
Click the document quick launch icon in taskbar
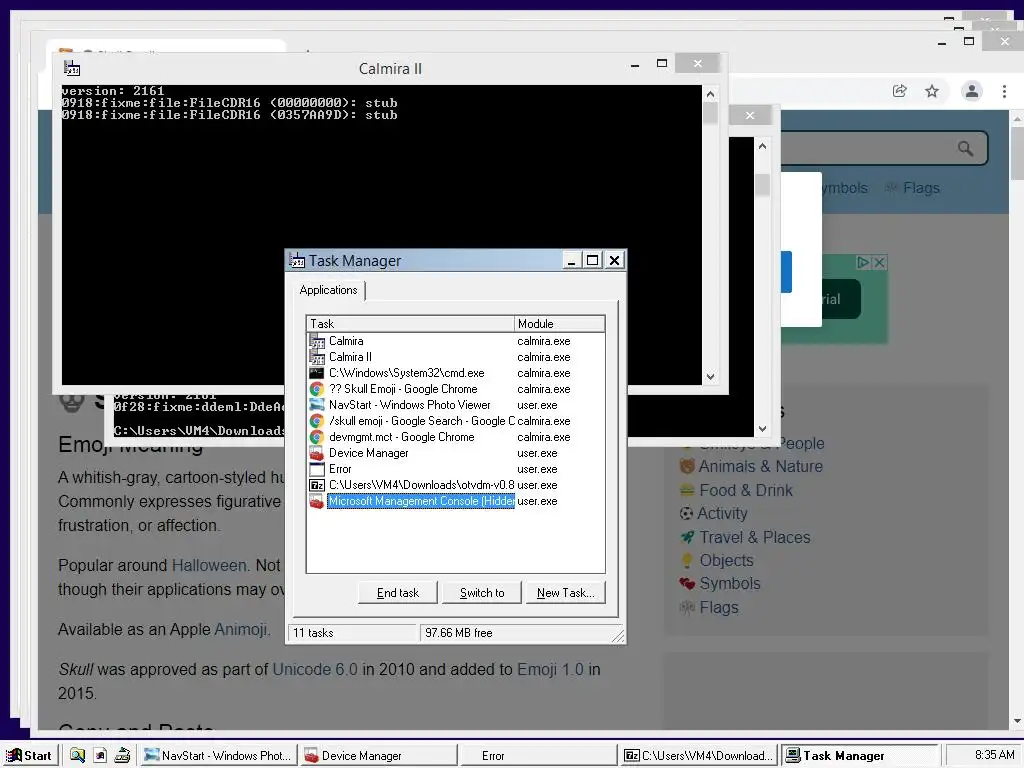pyautogui.click(x=100, y=756)
